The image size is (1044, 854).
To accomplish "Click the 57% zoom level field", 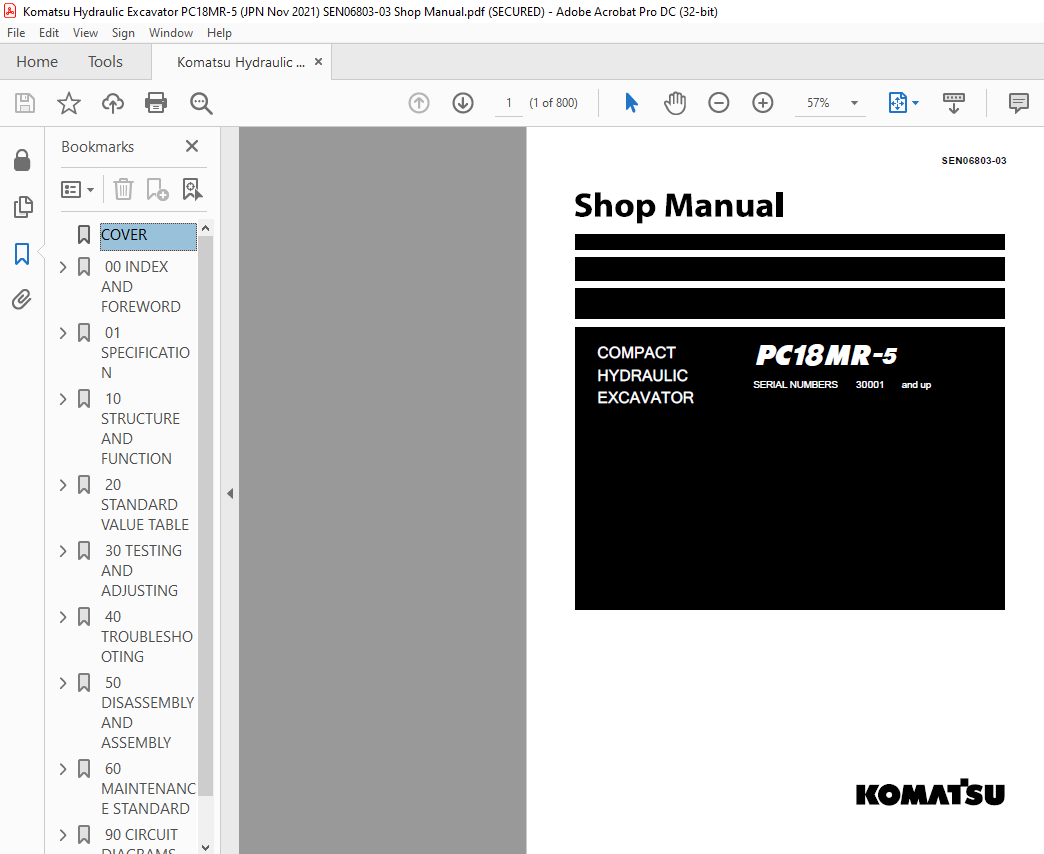I will click(x=818, y=103).
